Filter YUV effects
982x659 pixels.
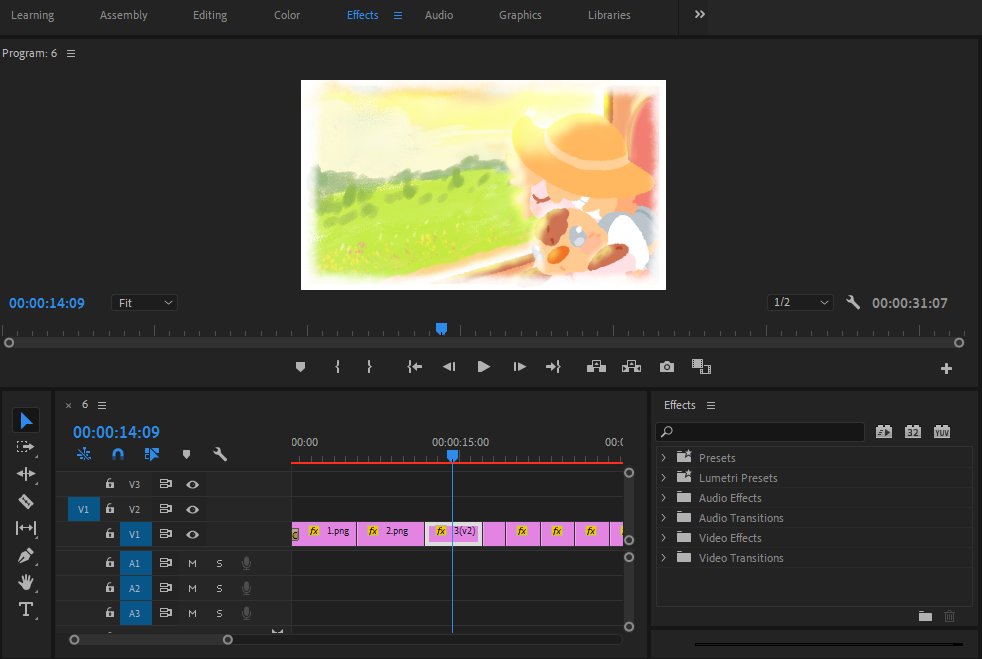click(x=942, y=432)
